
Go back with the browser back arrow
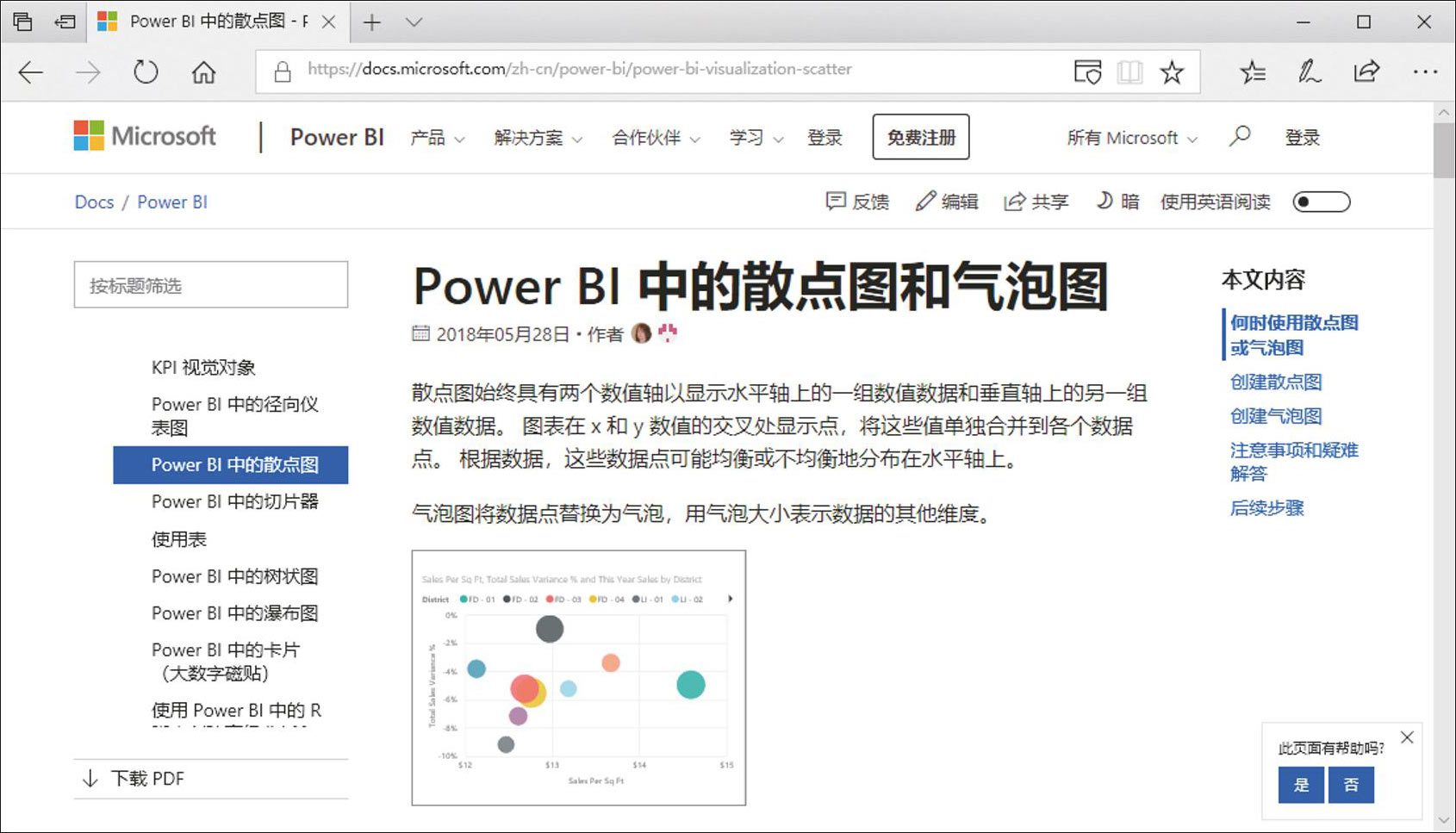[31, 71]
